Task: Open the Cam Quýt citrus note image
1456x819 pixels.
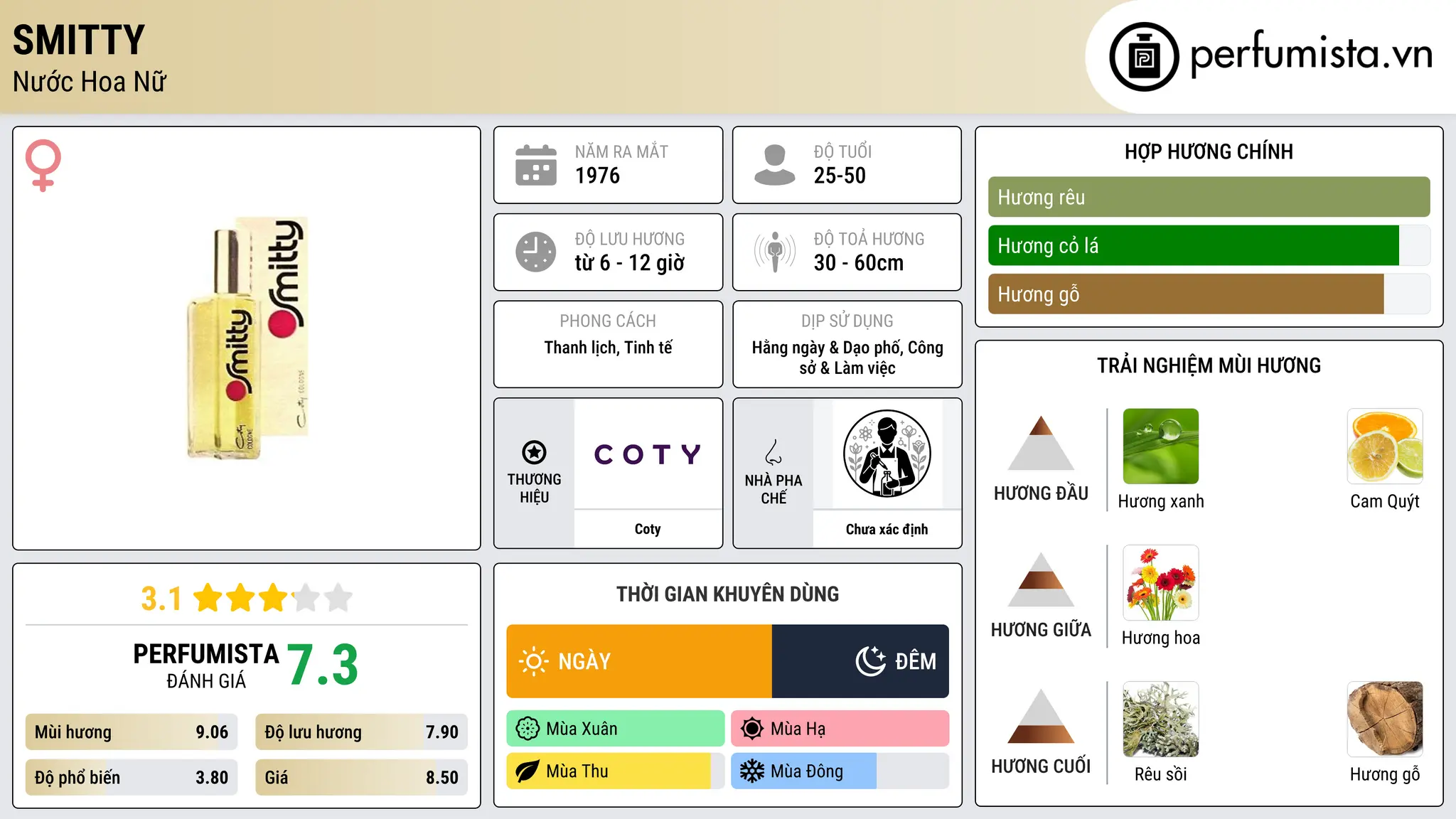Action: click(x=1385, y=446)
